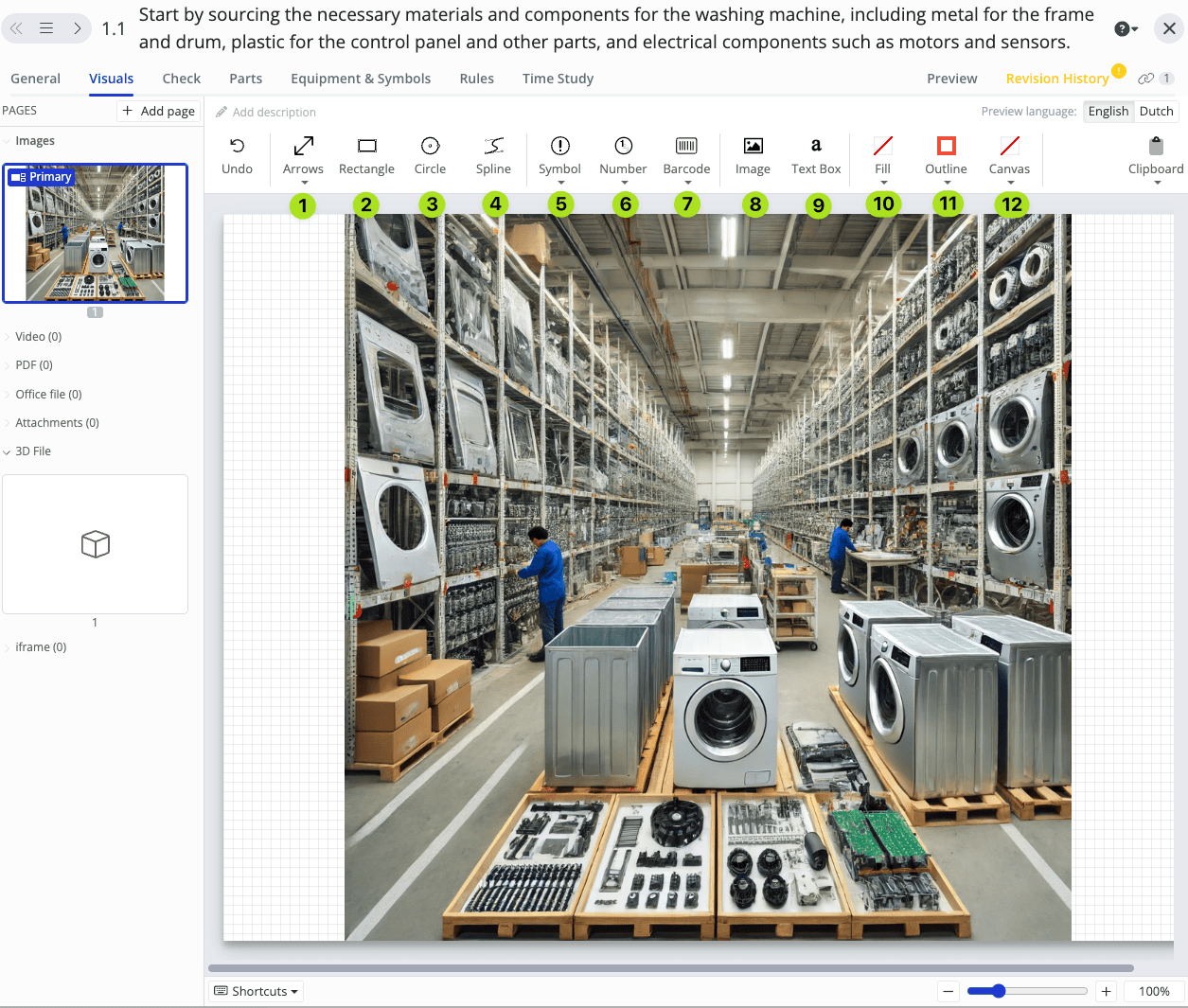Select the Barcode tool

[685, 156]
